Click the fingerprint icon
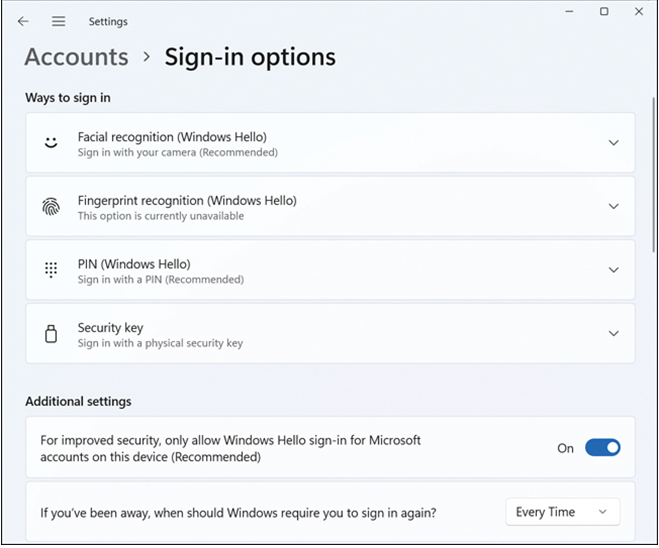659x548 pixels. 51,206
